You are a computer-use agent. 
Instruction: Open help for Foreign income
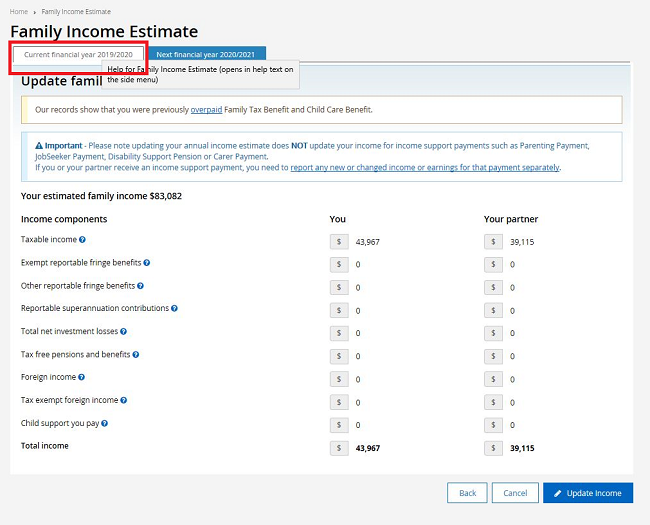point(81,377)
